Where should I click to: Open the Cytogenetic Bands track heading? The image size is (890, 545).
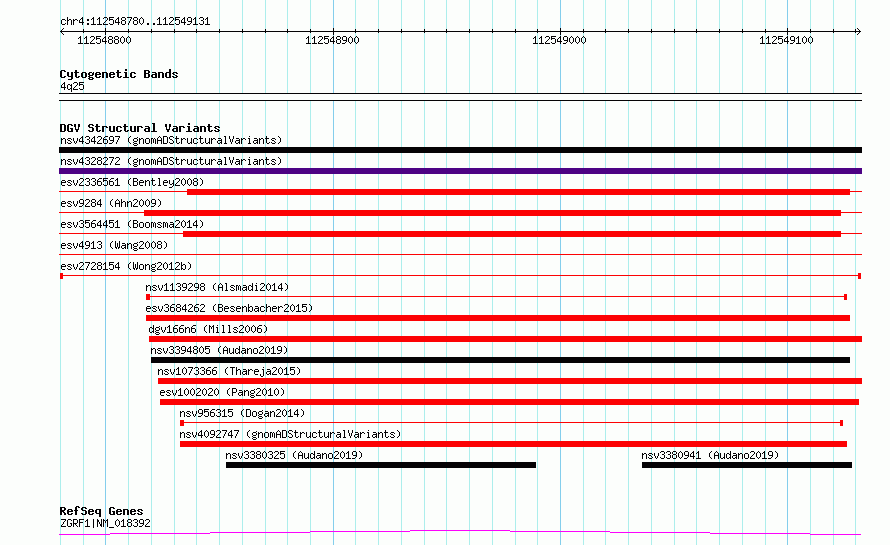pos(119,74)
